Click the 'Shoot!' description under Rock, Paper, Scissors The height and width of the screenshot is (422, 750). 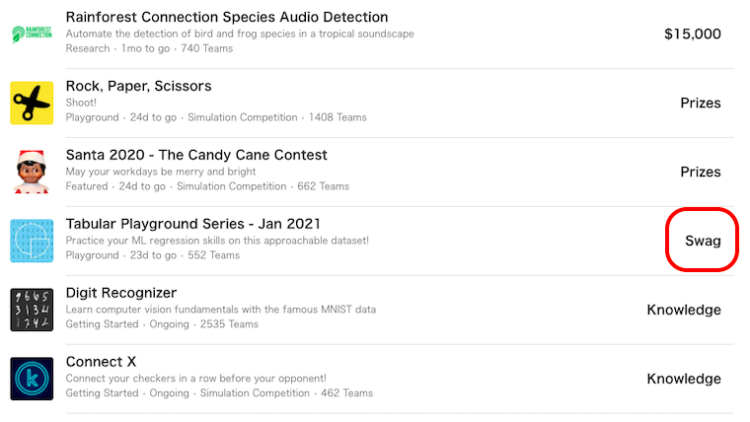pyautogui.click(x=81, y=102)
